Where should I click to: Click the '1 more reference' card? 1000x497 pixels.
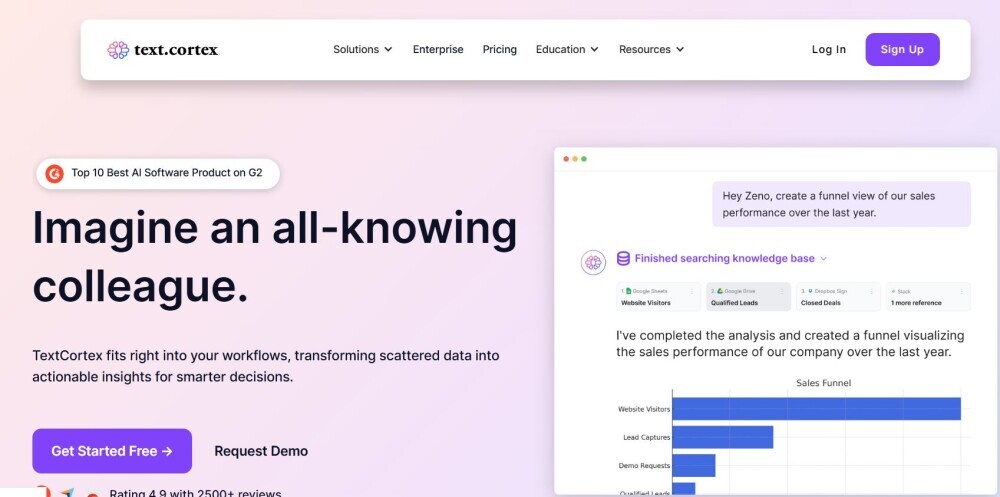[x=928, y=297]
